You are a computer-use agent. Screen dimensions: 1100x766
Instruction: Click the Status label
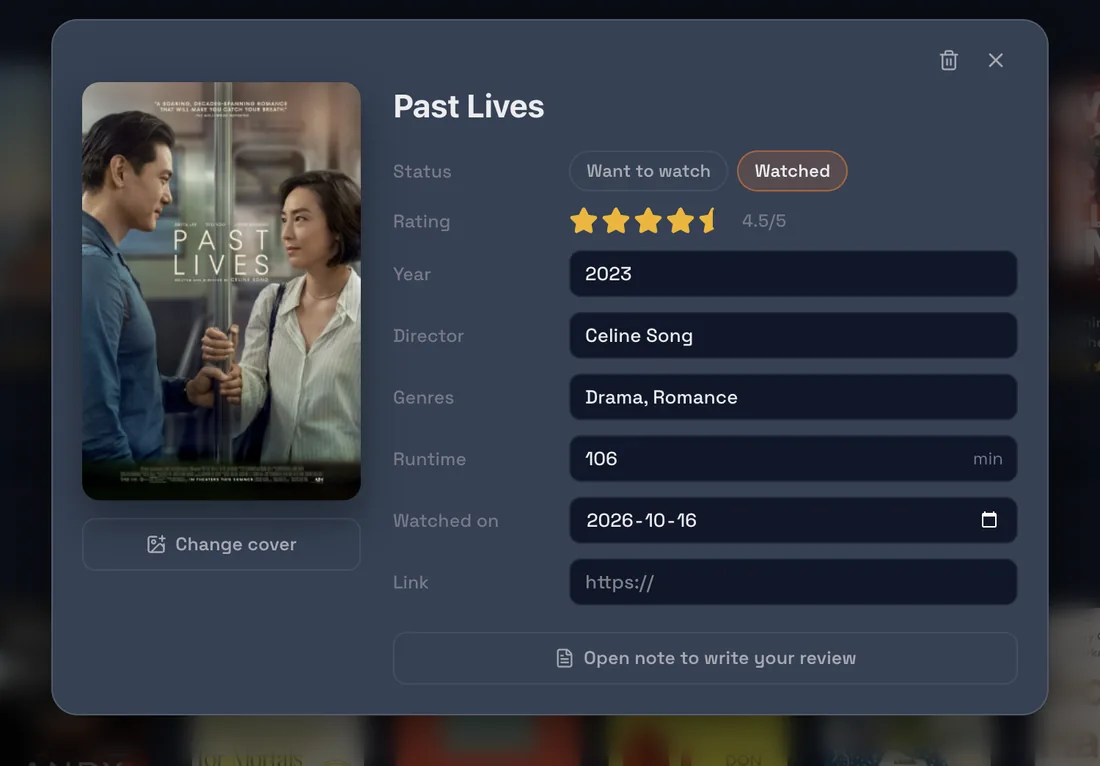coord(422,172)
